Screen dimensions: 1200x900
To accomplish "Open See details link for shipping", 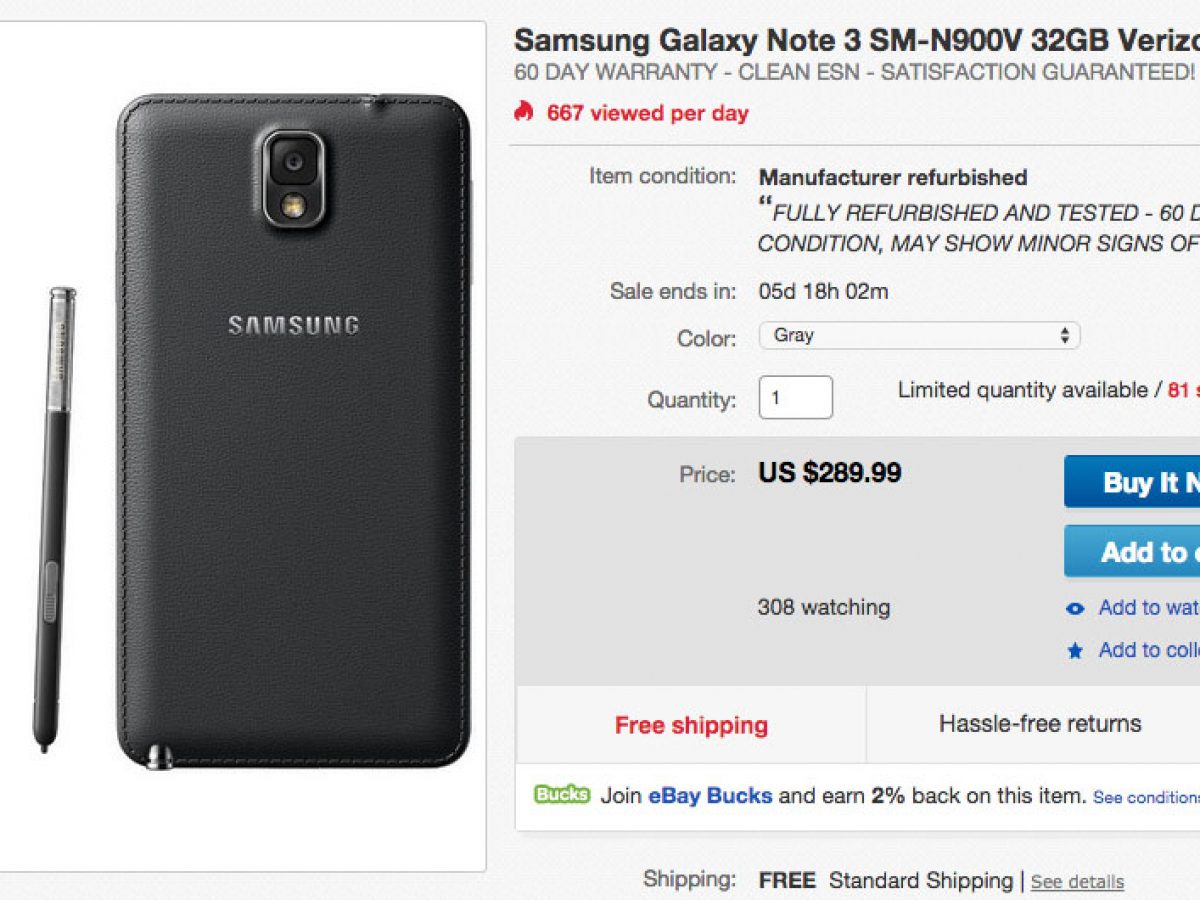I will tap(1077, 882).
